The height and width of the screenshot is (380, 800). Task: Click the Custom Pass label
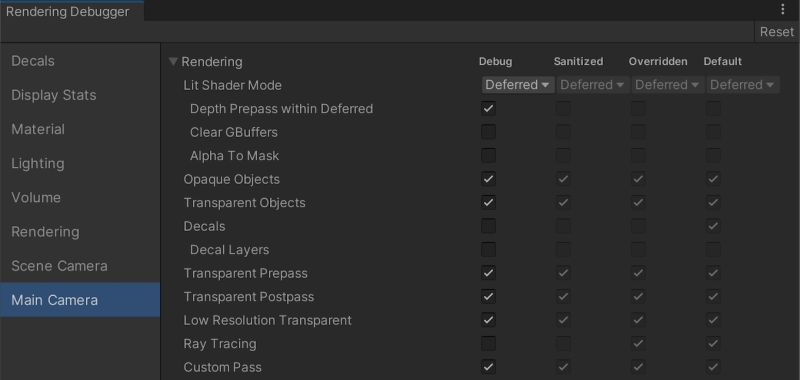pos(222,367)
